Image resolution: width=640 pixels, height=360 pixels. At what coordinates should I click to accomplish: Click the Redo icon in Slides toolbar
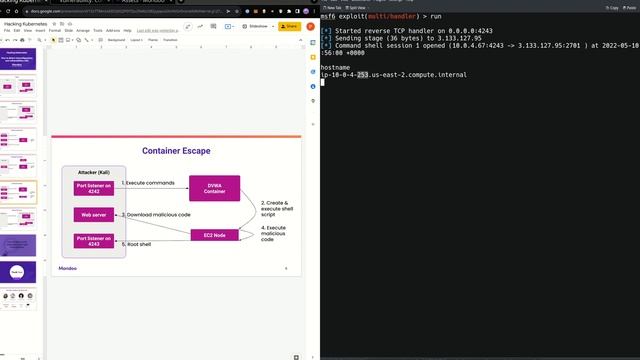coord(15,40)
